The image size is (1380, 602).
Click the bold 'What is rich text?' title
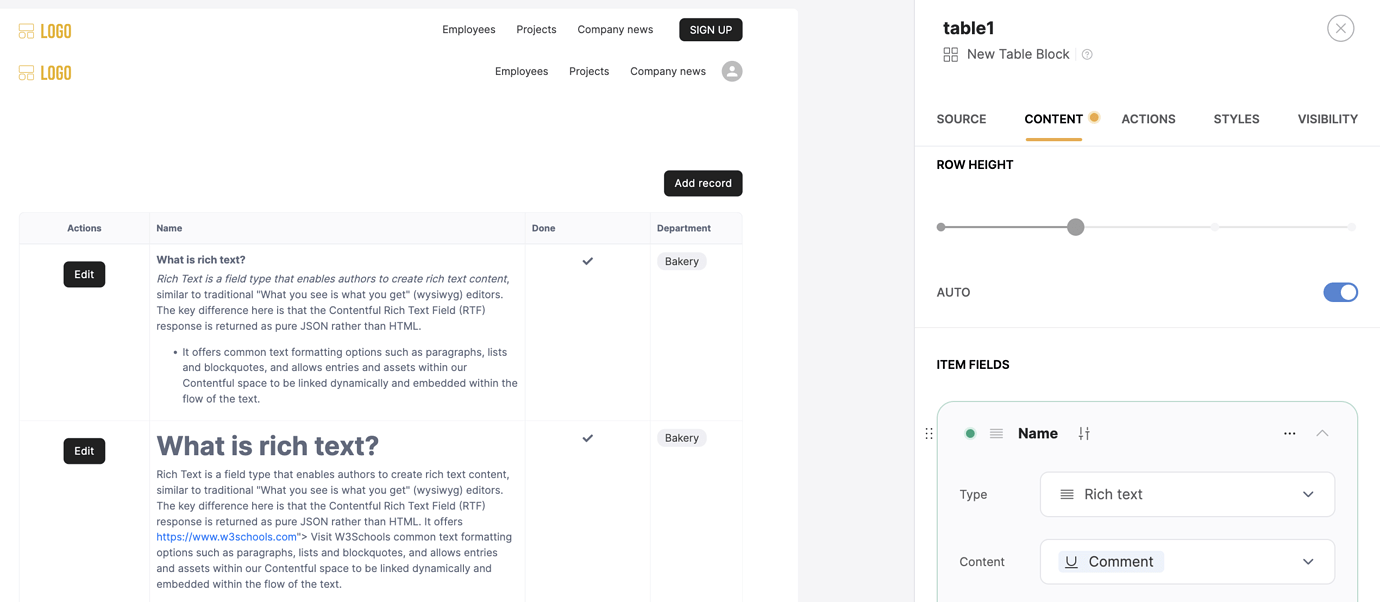click(201, 260)
